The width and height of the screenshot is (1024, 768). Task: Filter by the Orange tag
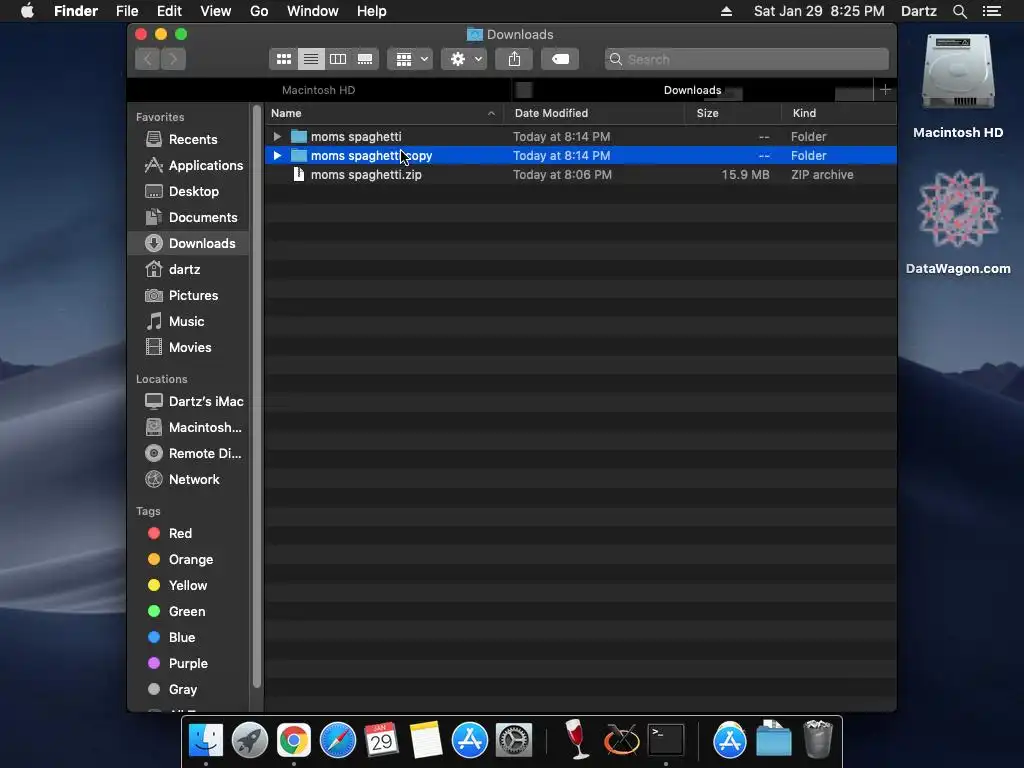click(x=189, y=560)
